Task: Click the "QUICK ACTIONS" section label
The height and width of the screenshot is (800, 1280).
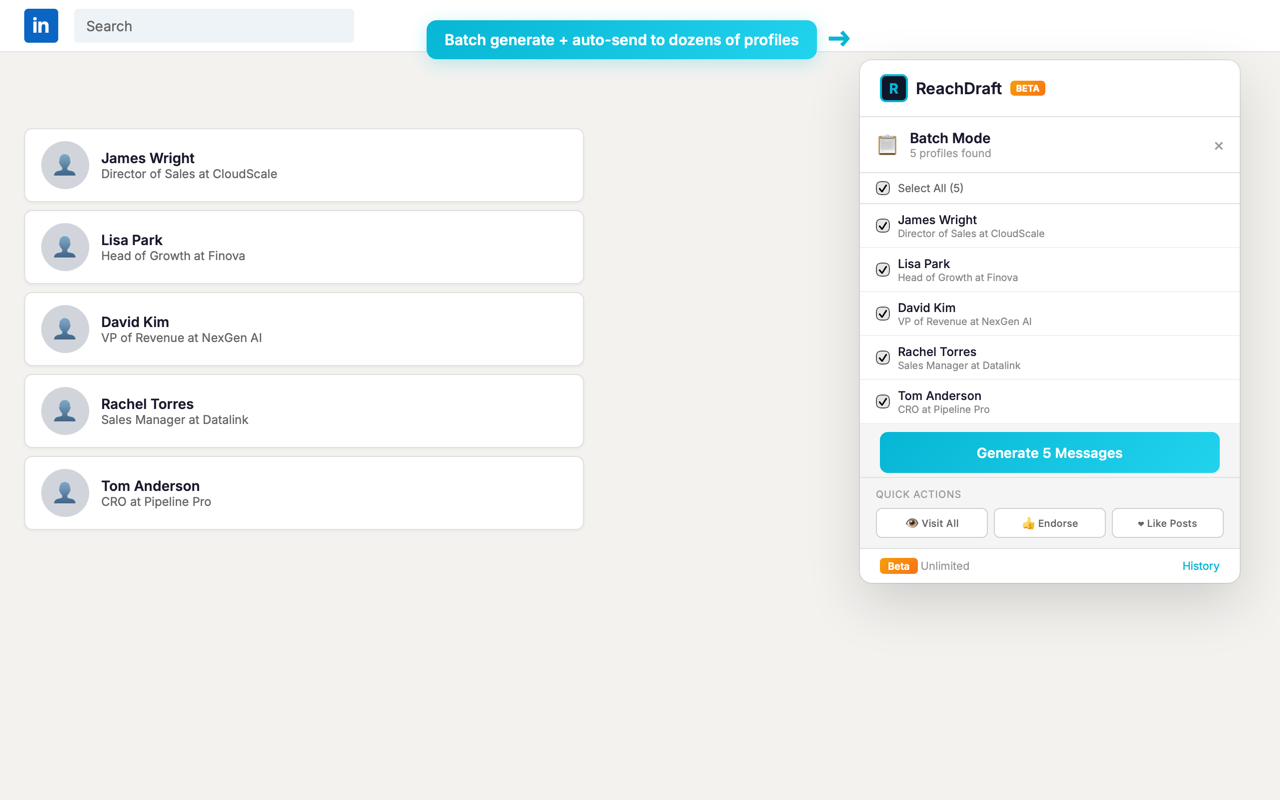Action: pos(918,494)
